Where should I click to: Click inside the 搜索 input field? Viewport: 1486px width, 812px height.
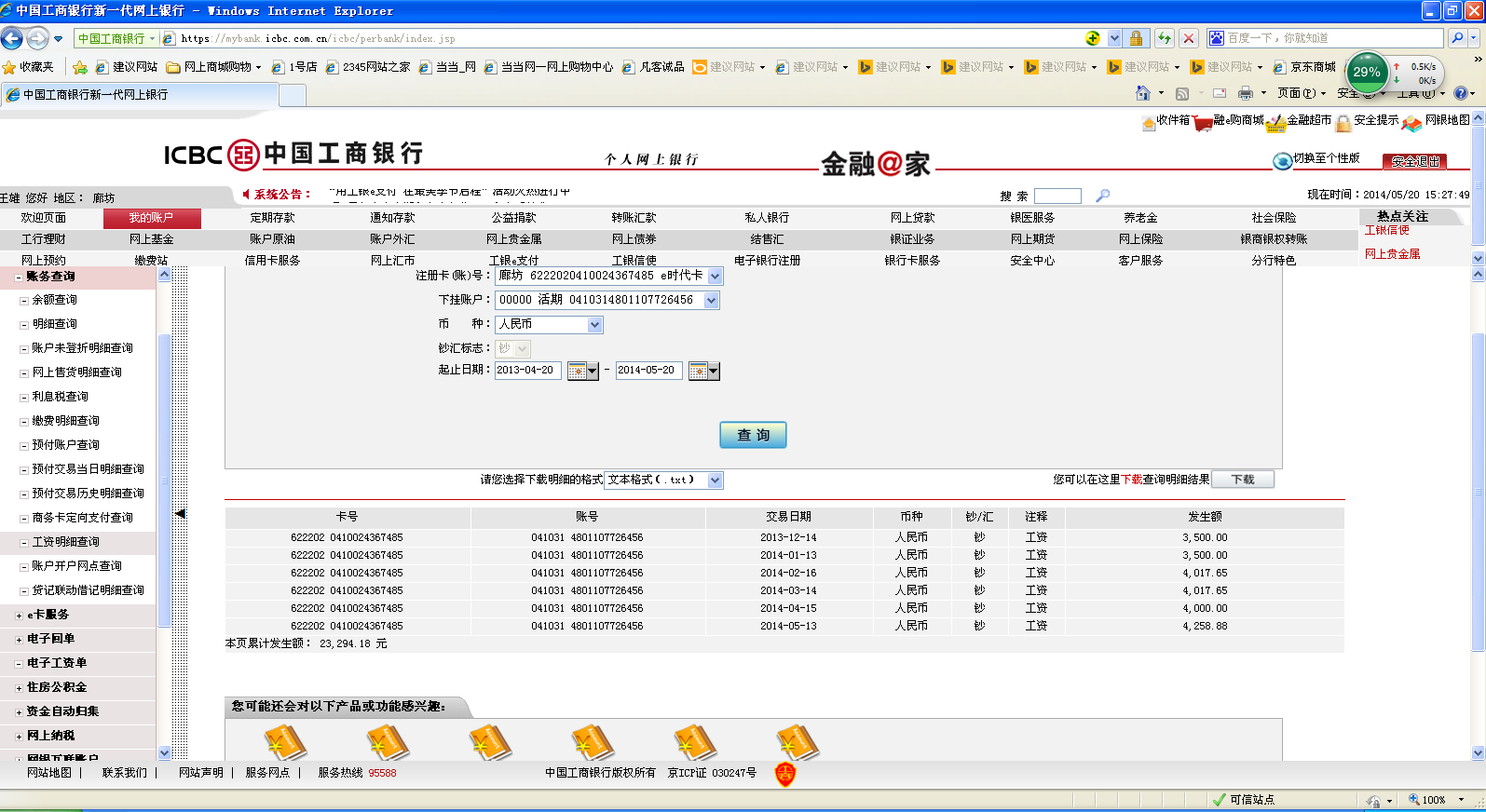[1057, 196]
